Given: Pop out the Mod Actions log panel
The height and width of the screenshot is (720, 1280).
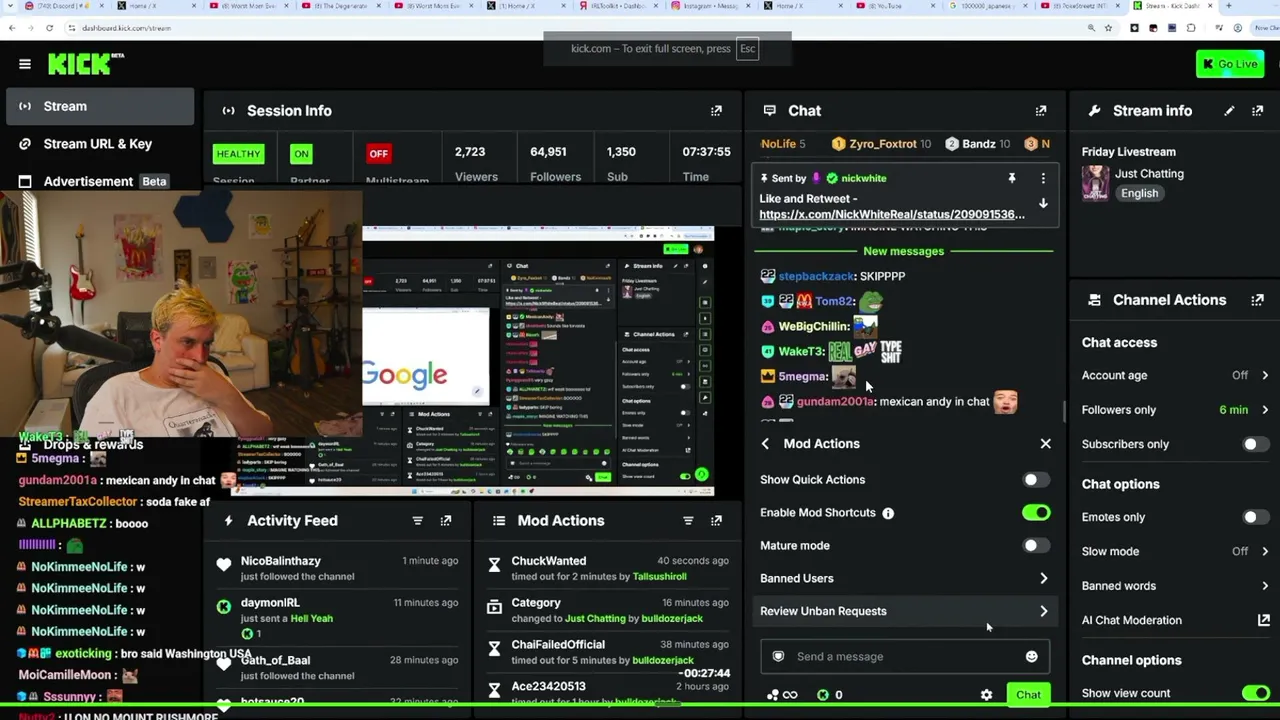Looking at the screenshot, I should (x=716, y=521).
